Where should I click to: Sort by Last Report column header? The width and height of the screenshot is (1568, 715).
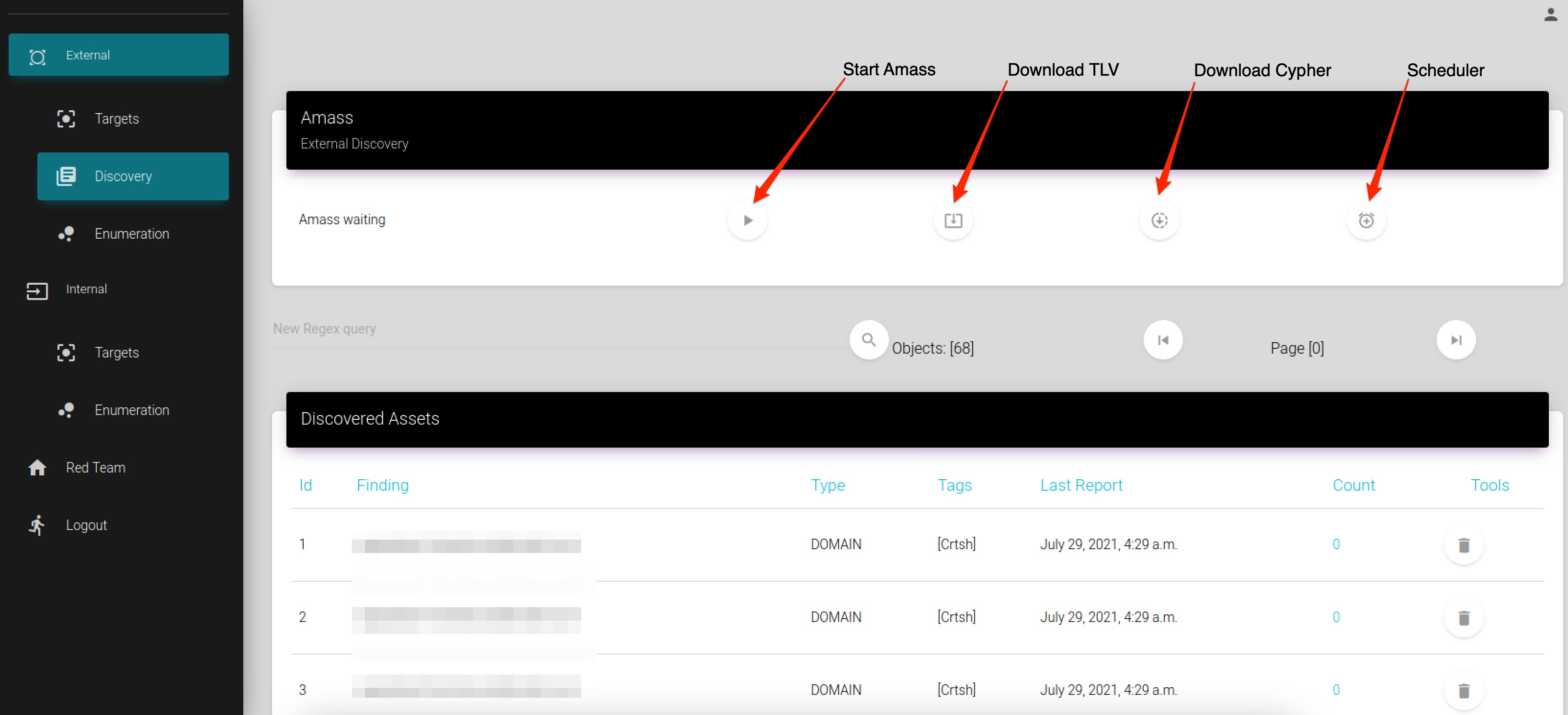click(x=1081, y=485)
